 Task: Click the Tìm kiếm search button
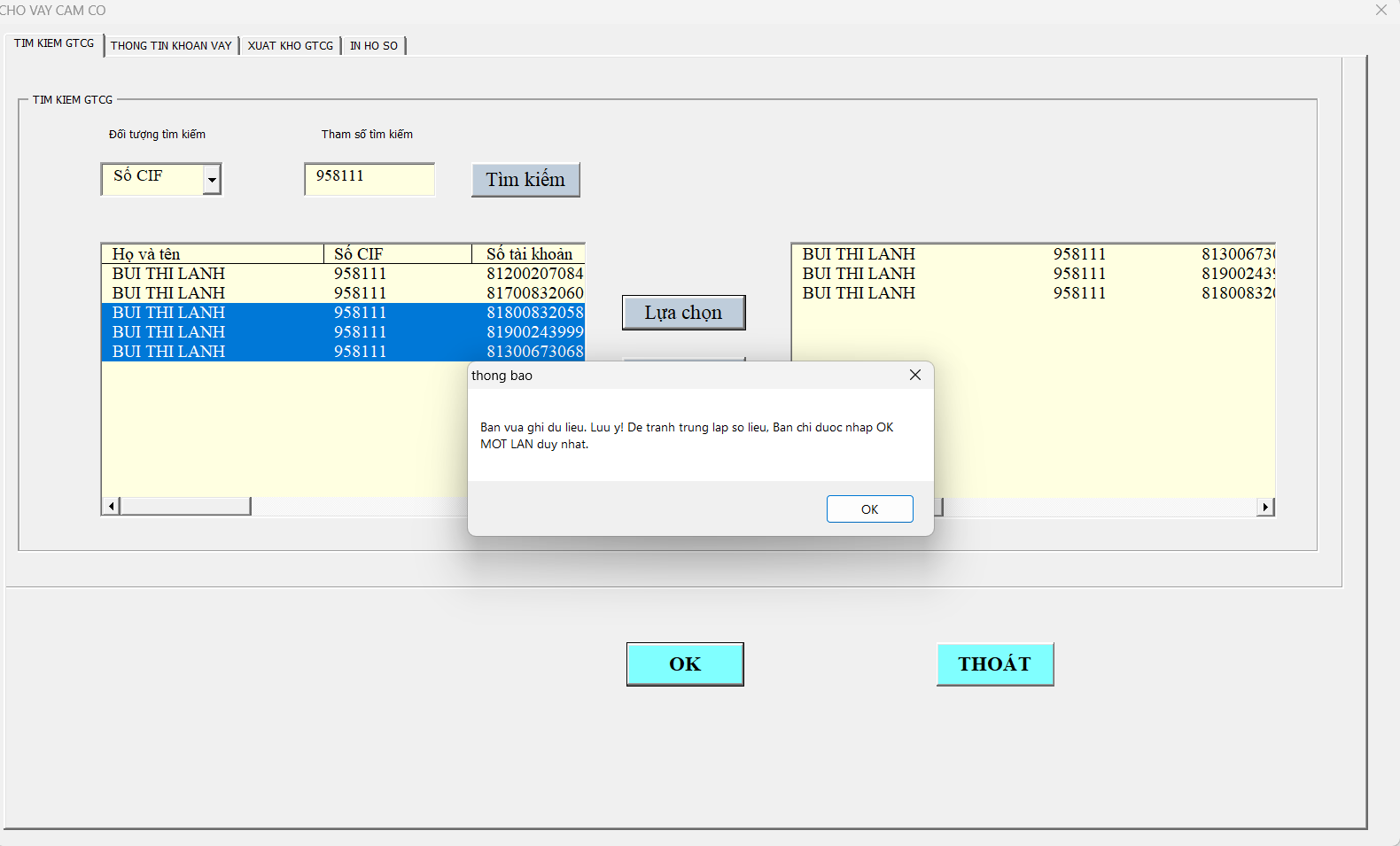pyautogui.click(x=525, y=180)
